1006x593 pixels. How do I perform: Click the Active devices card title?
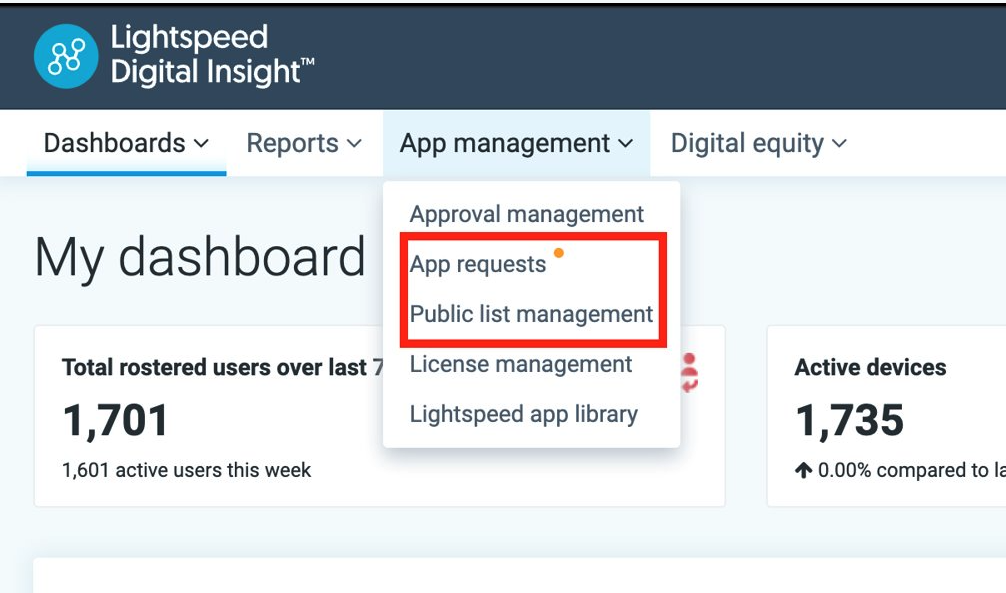(871, 367)
